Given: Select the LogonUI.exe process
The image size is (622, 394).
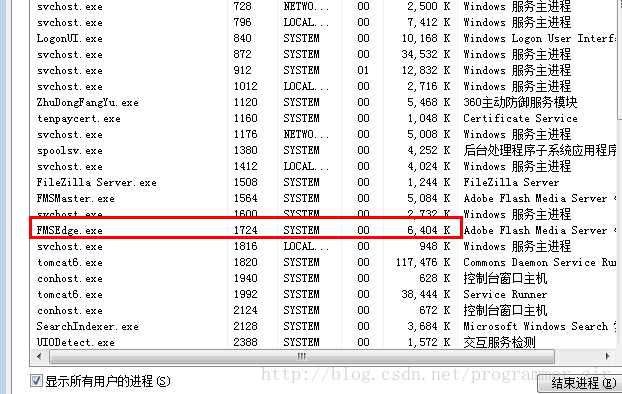Looking at the screenshot, I should pos(69,38).
